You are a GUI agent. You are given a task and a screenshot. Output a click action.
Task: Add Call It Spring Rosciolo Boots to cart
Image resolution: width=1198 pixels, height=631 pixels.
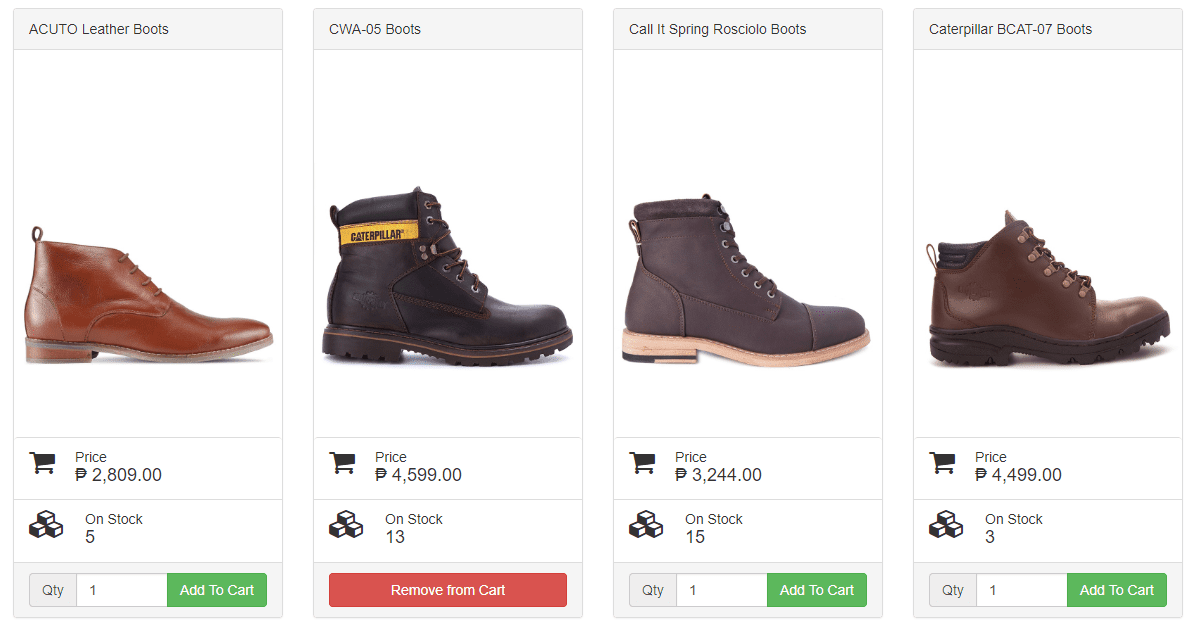(x=816, y=590)
